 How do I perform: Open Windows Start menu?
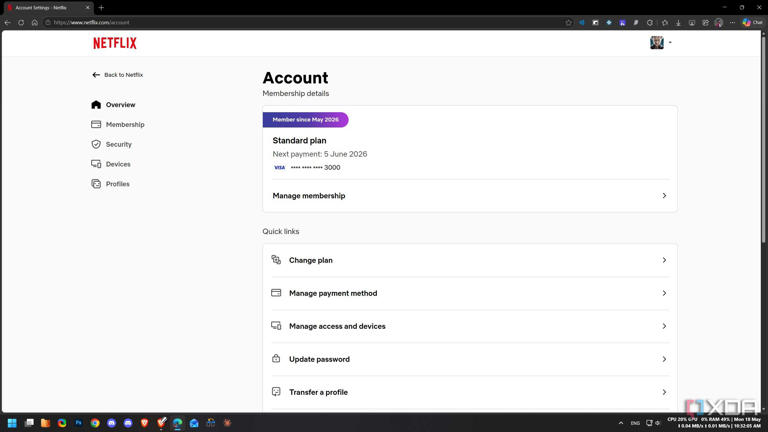click(x=12, y=423)
